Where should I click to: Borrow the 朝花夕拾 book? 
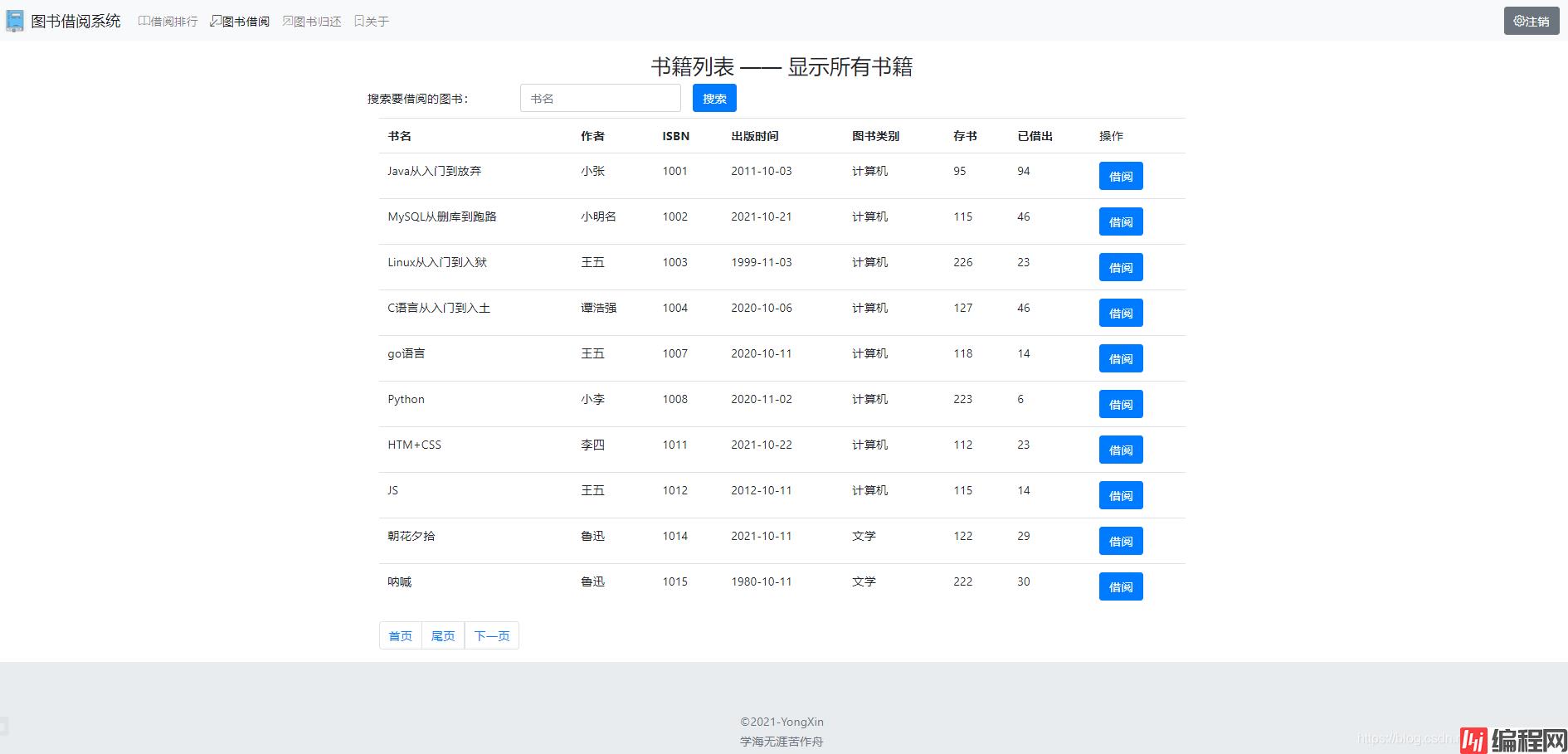tap(1121, 541)
